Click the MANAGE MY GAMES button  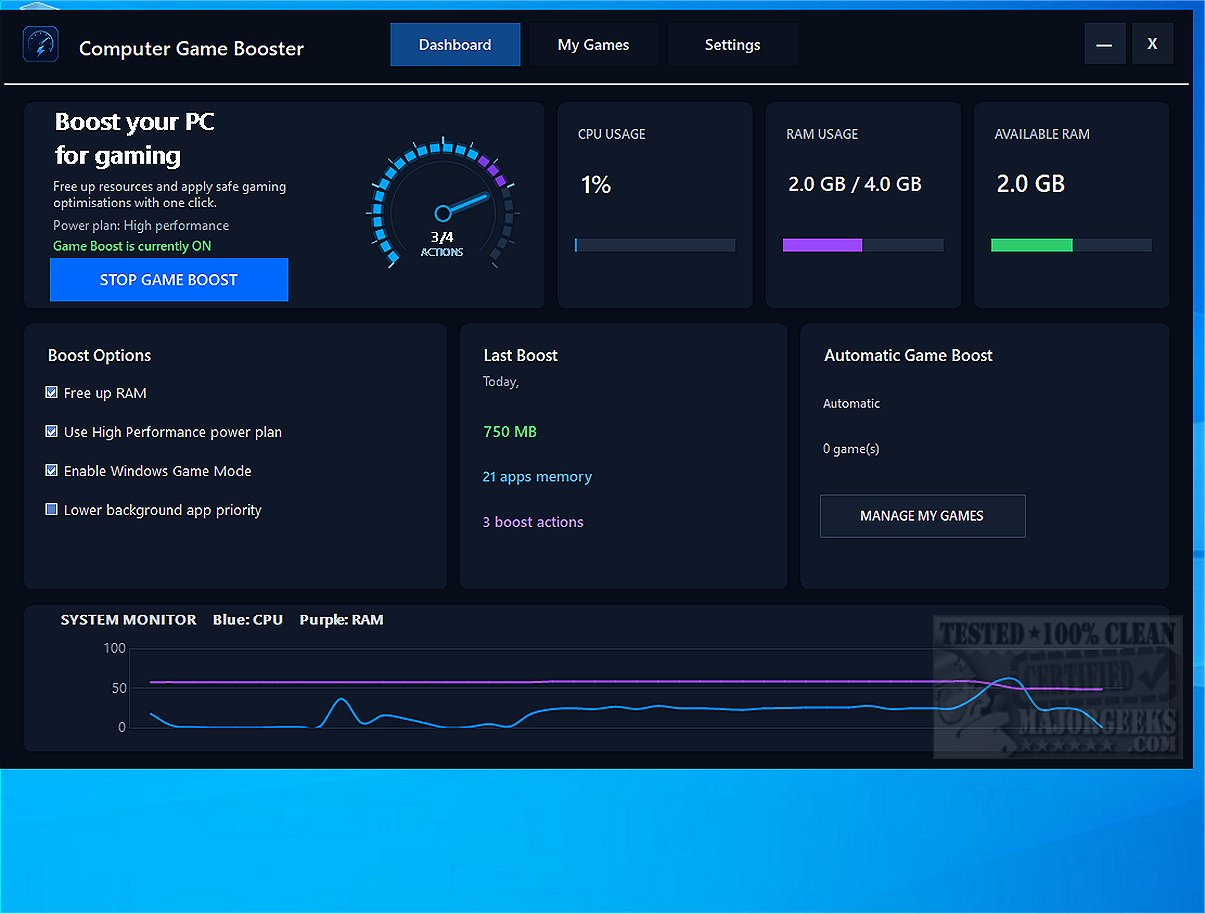point(922,516)
